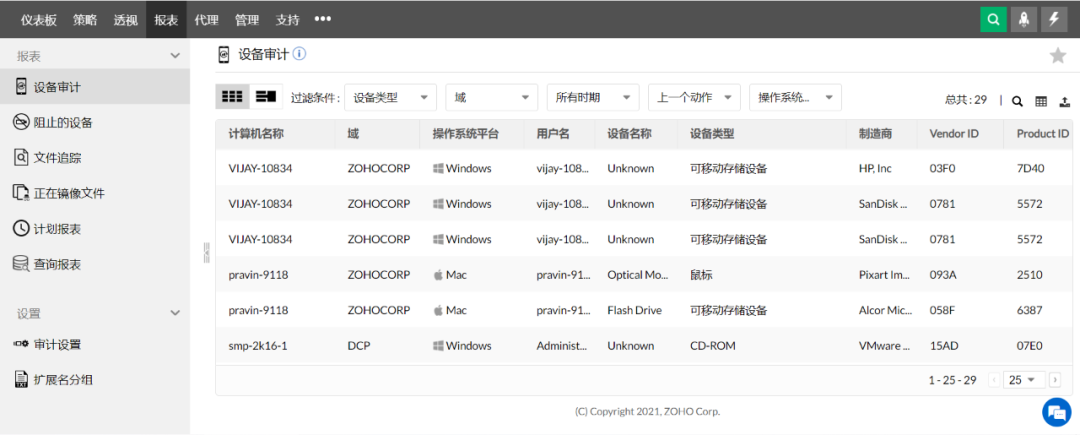This screenshot has width=1080, height=435.
Task: Click the device audit page title icon
Action: [x=223, y=55]
